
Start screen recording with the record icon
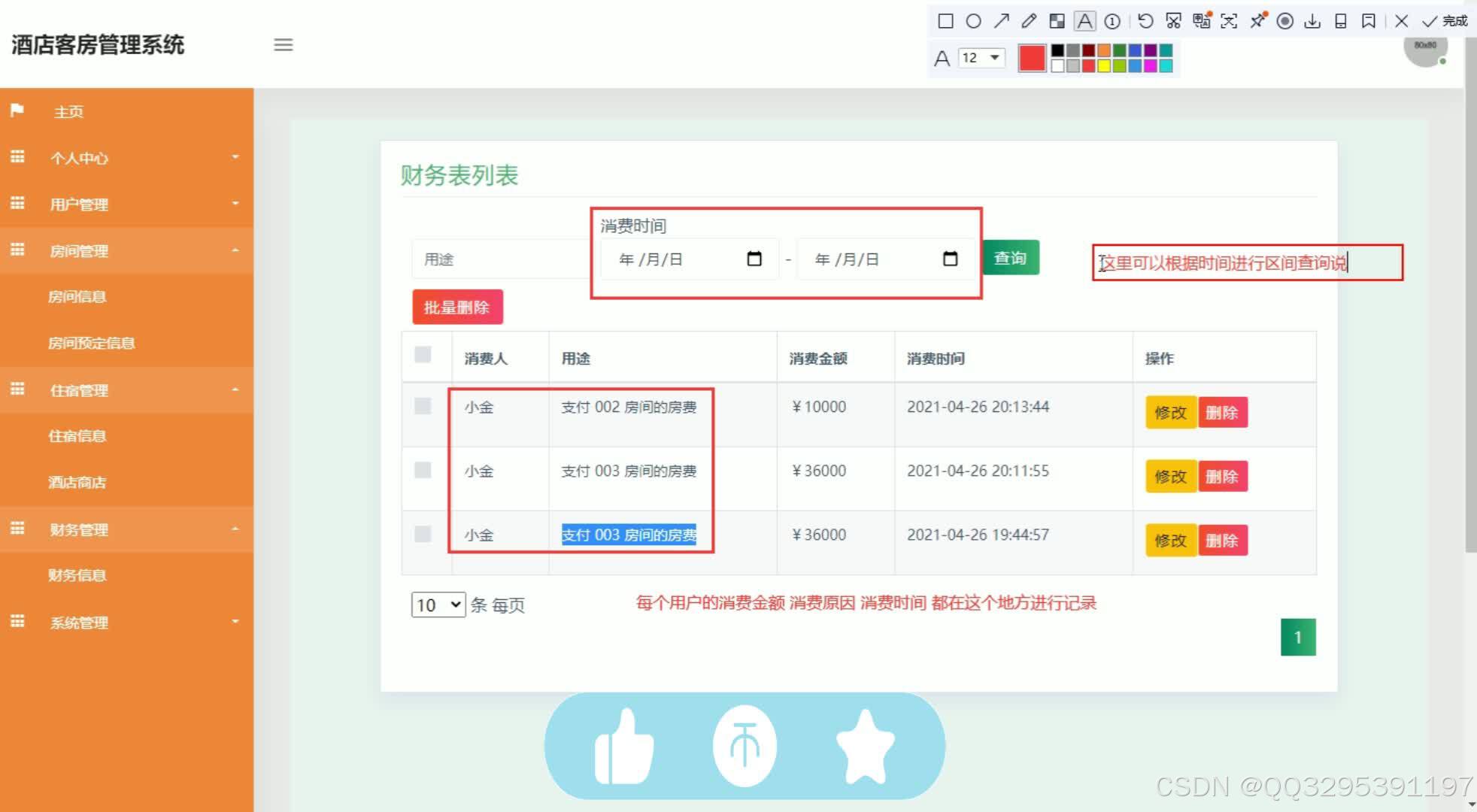click(x=1285, y=21)
